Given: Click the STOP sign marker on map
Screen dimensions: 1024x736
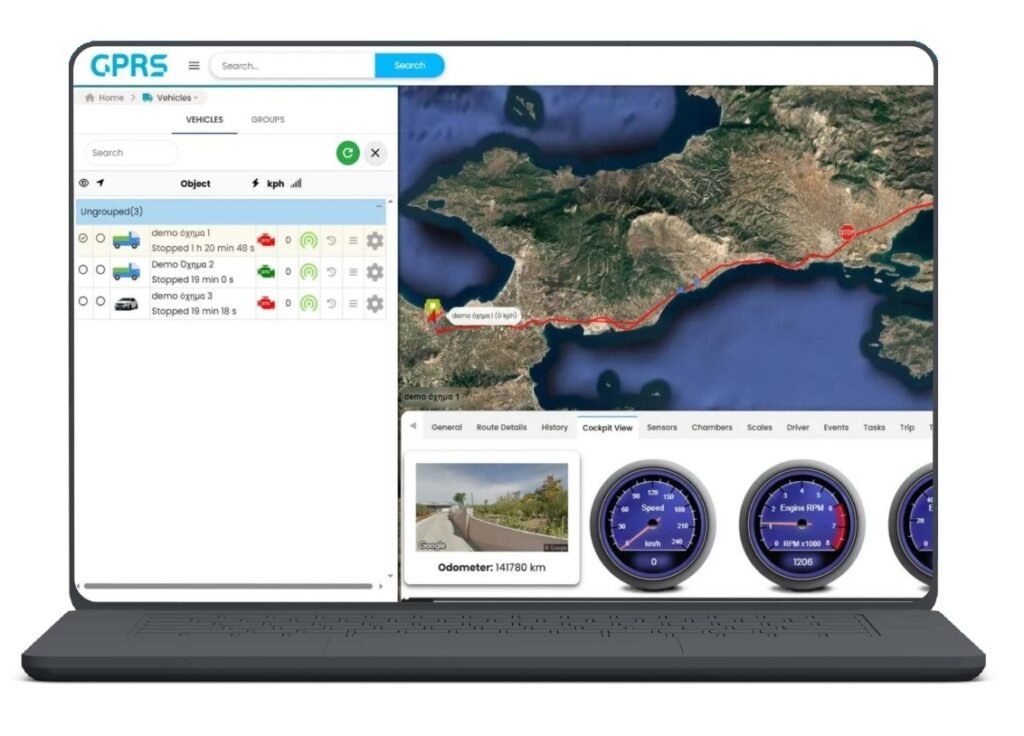Looking at the screenshot, I should (x=847, y=231).
